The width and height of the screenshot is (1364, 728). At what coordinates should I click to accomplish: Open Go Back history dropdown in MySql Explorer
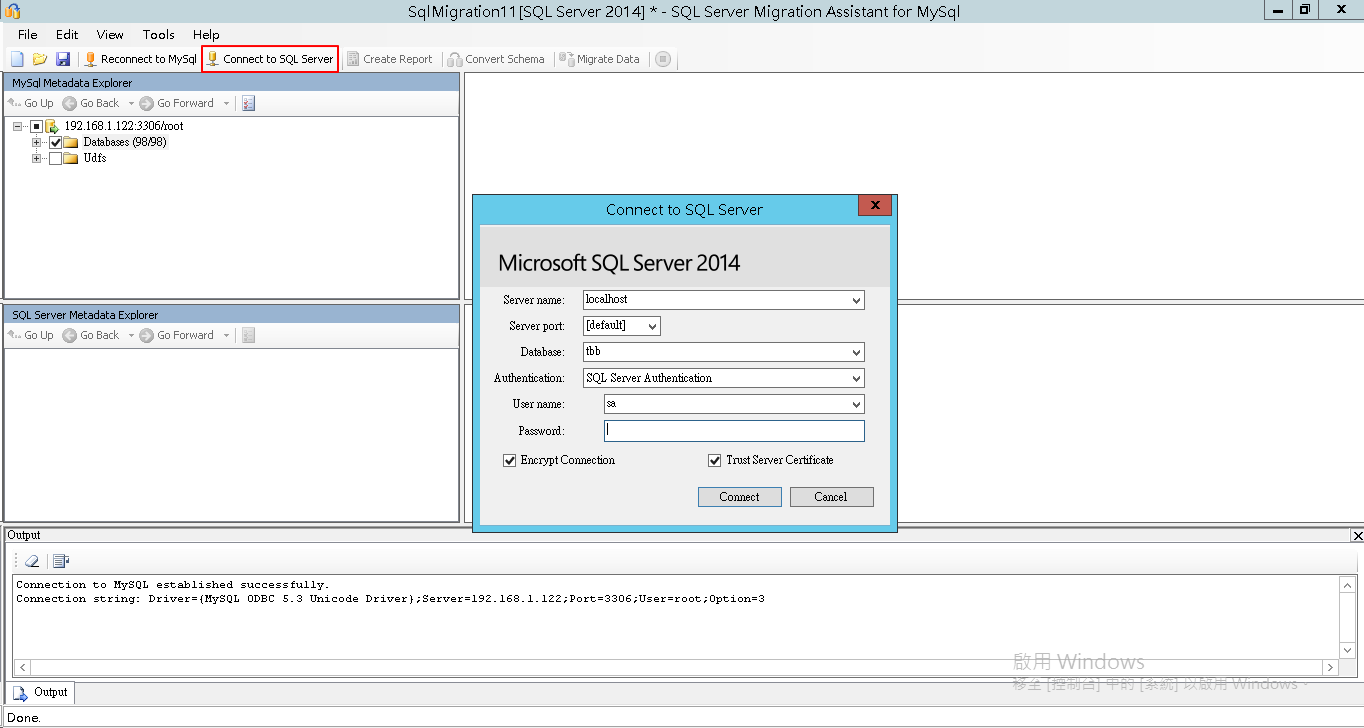(x=131, y=103)
